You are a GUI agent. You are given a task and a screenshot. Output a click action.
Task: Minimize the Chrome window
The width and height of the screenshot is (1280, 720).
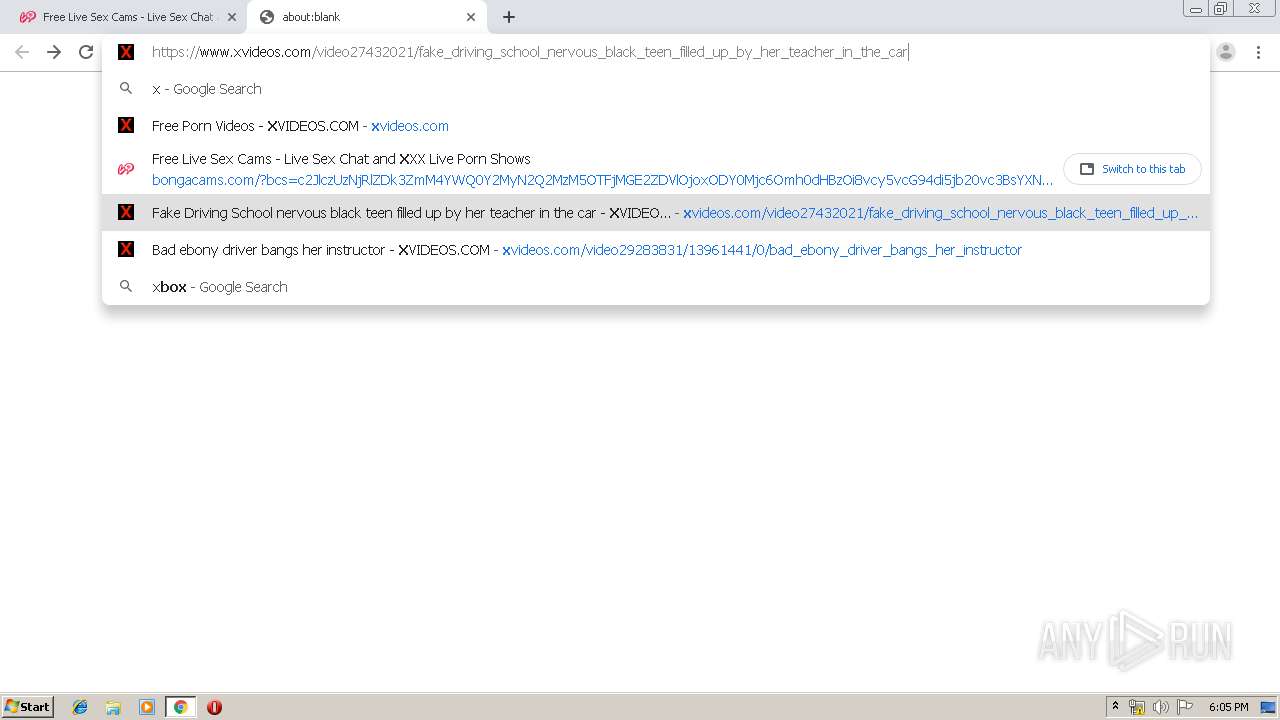pyautogui.click(x=1195, y=9)
